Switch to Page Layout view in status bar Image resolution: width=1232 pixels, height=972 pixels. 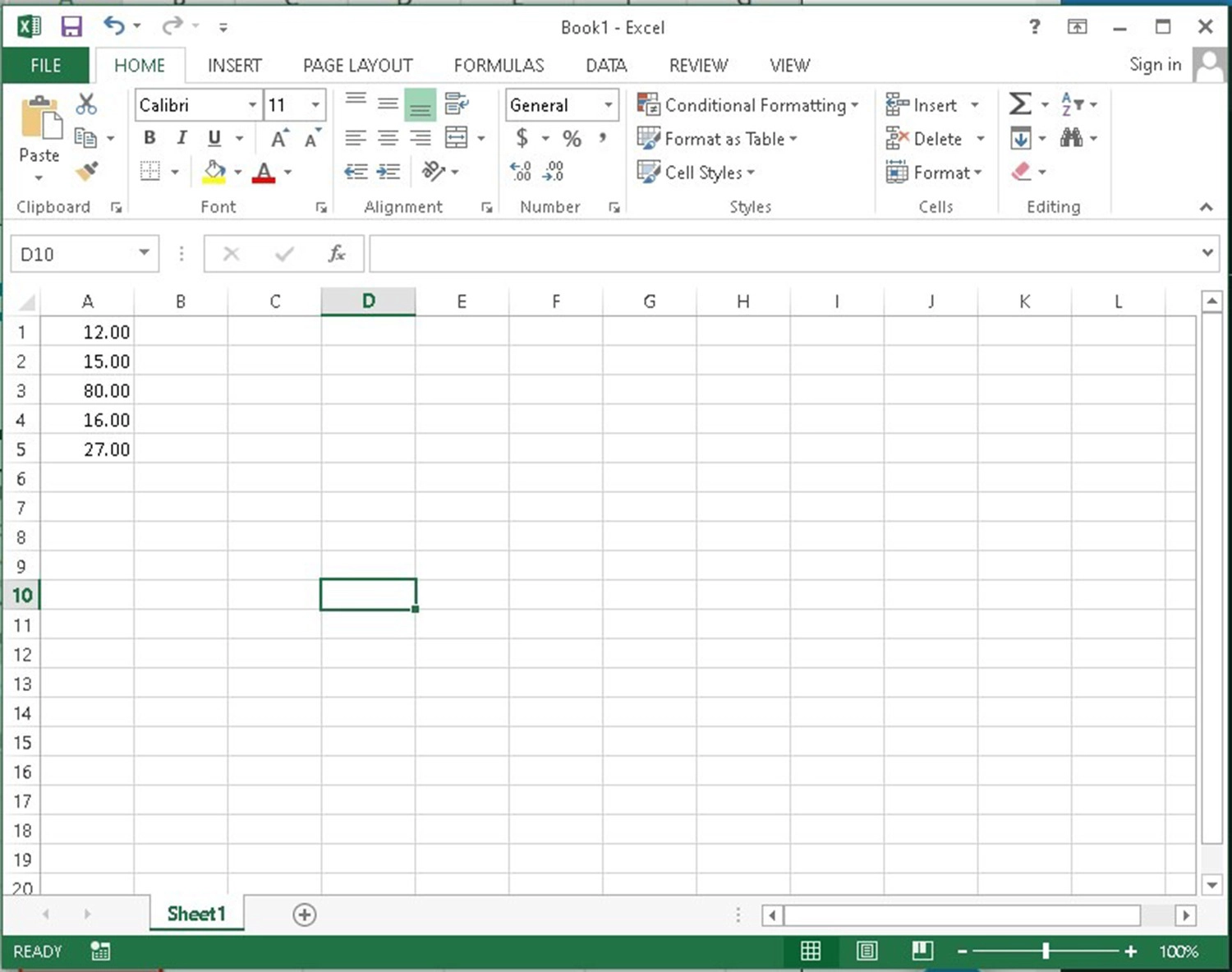point(867,951)
